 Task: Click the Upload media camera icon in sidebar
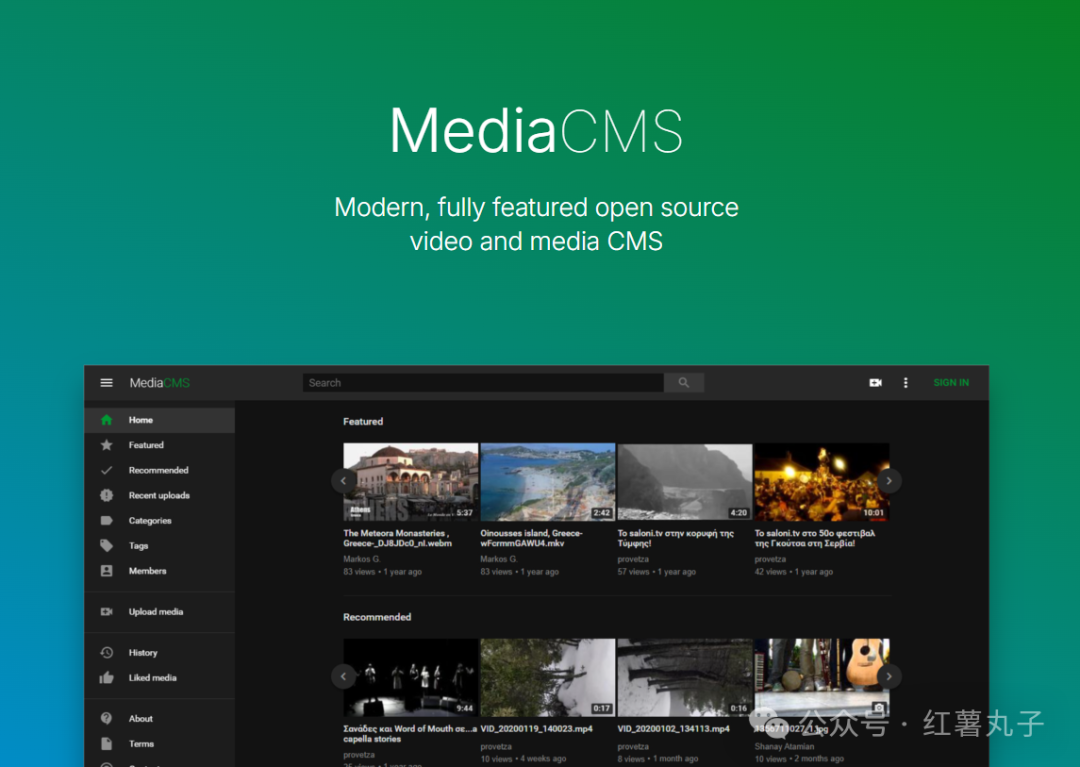106,611
